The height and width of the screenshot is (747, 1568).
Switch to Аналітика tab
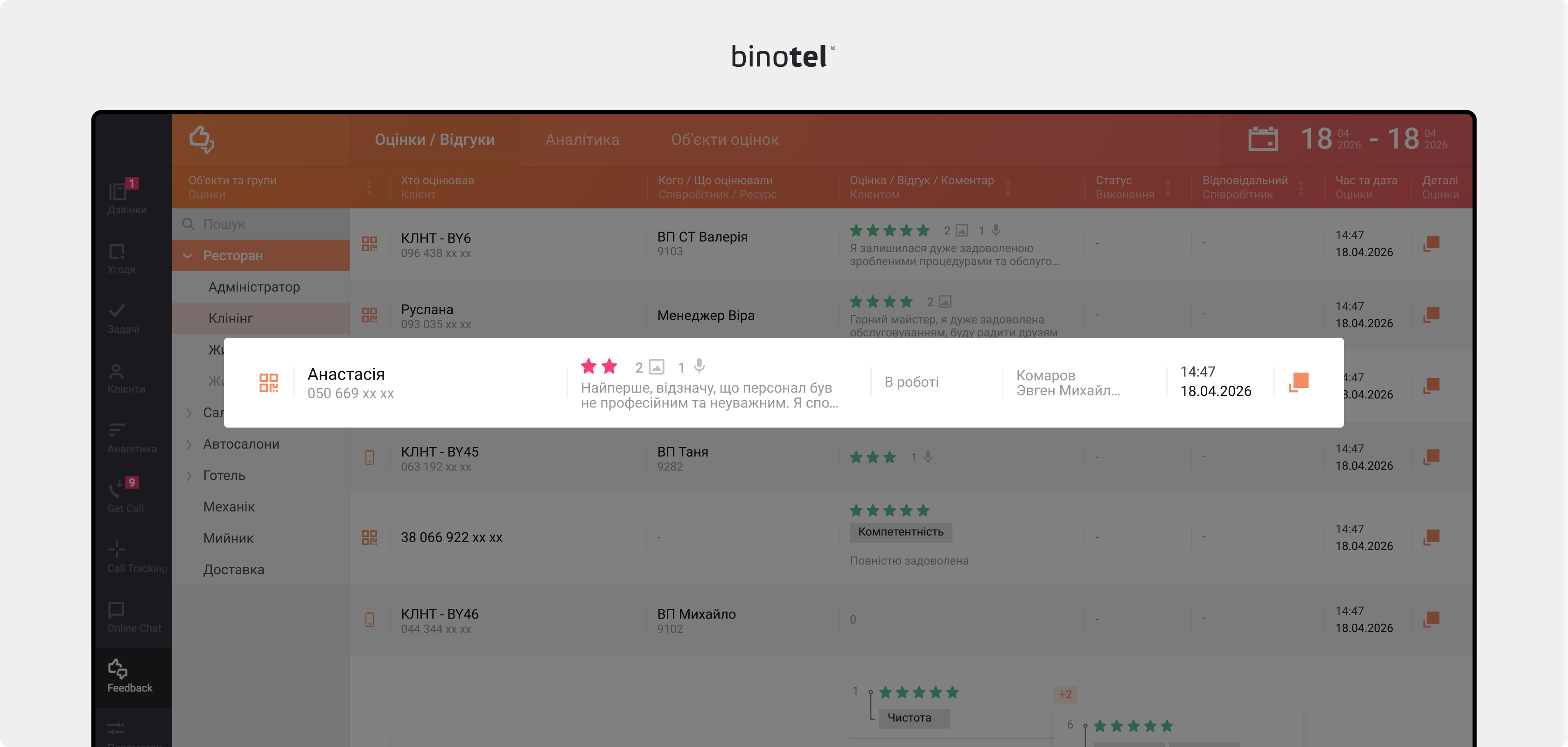coord(582,140)
